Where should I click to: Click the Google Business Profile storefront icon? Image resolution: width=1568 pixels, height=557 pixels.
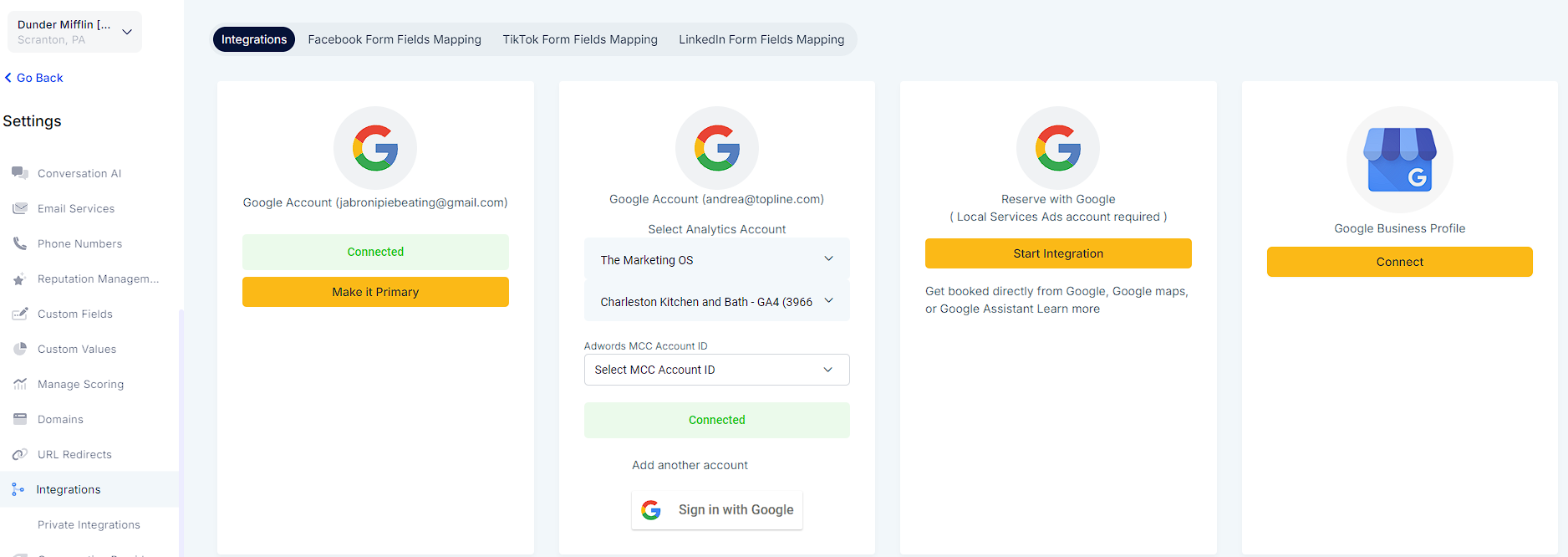(1400, 160)
